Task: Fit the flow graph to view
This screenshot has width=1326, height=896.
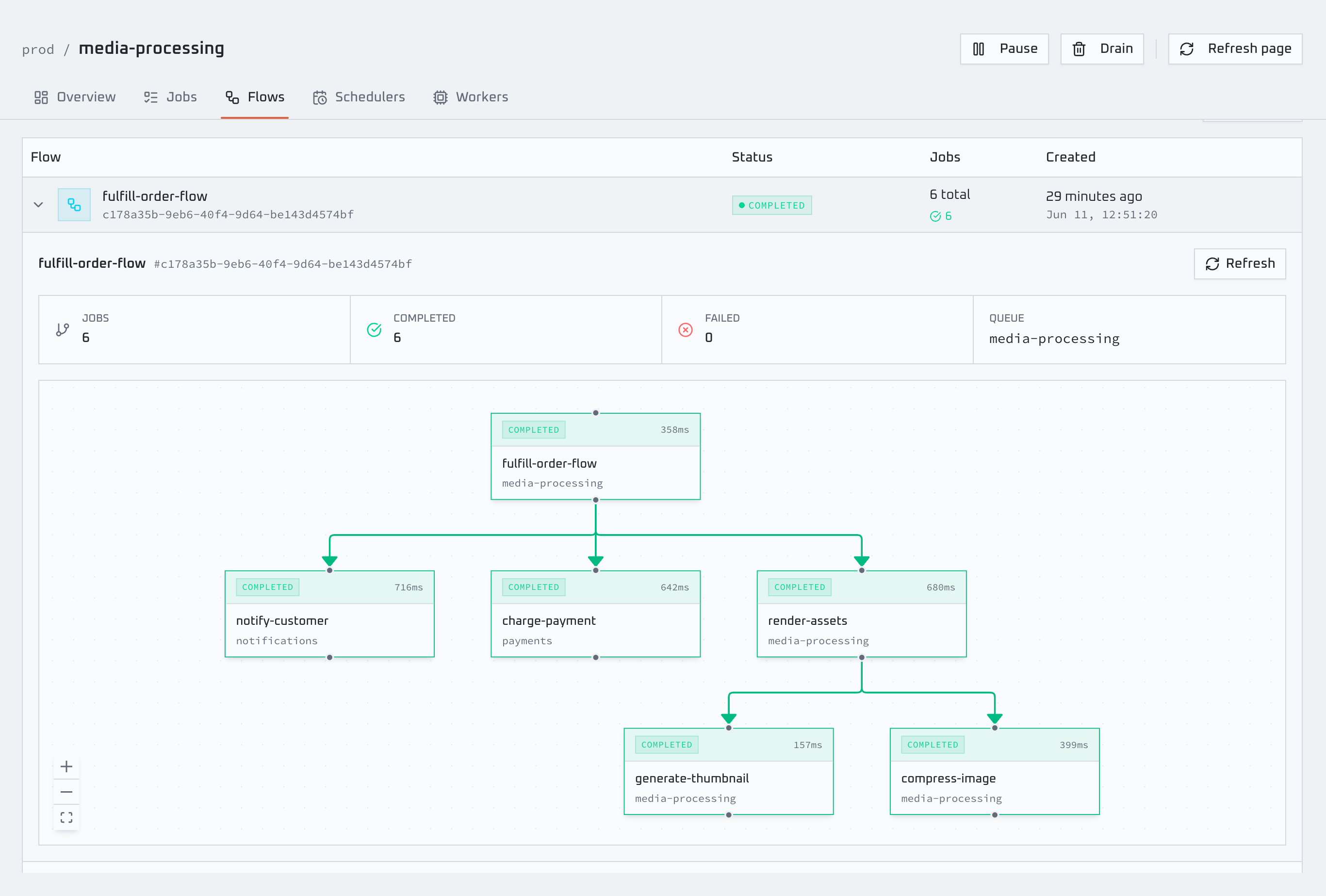Action: (x=66, y=817)
